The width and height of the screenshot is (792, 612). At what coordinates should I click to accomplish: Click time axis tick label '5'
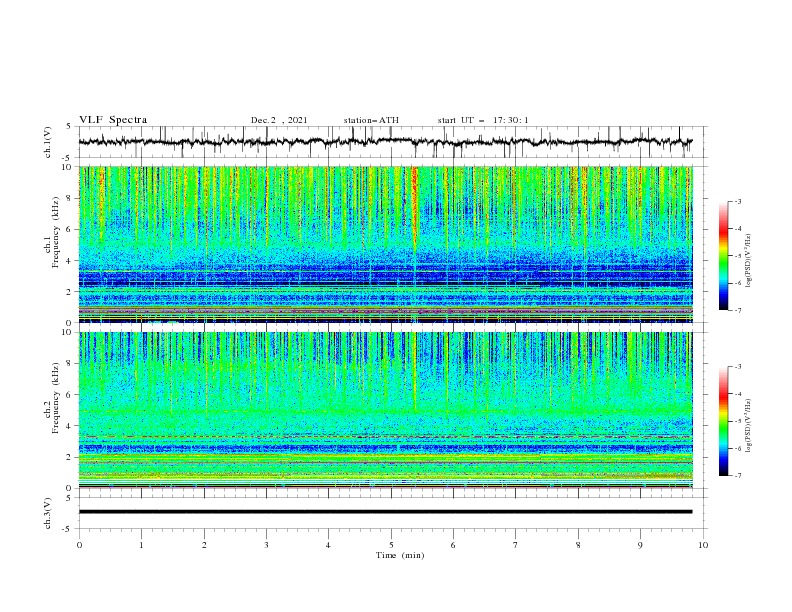[x=391, y=545]
